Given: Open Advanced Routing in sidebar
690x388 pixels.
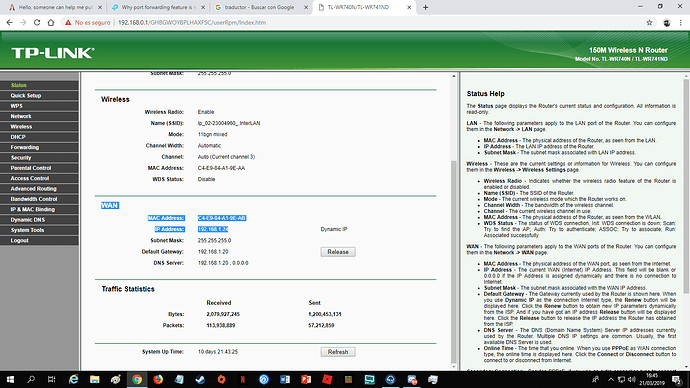Looking at the screenshot, I should [x=39, y=189].
